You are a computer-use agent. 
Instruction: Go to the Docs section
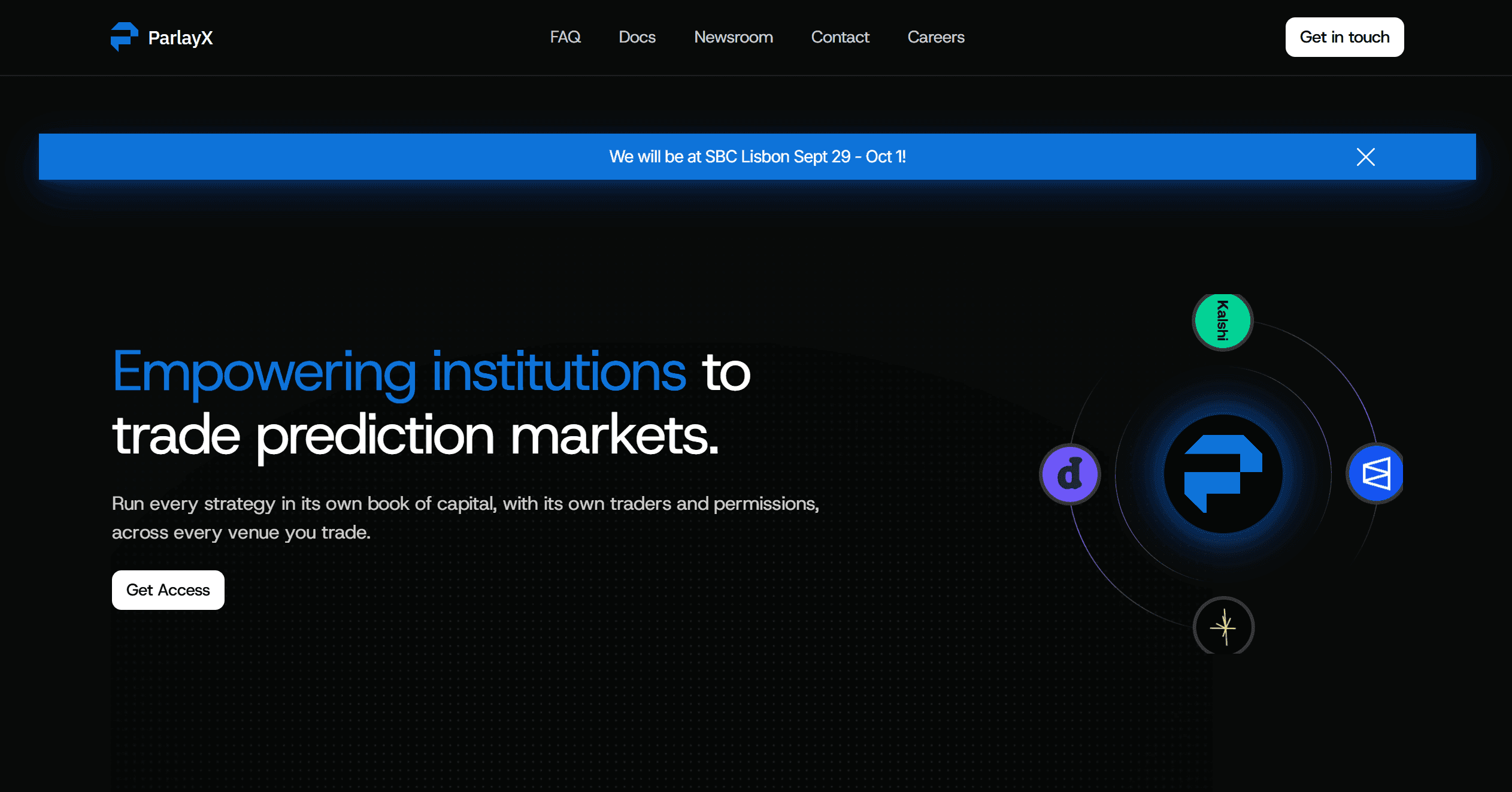pyautogui.click(x=637, y=37)
